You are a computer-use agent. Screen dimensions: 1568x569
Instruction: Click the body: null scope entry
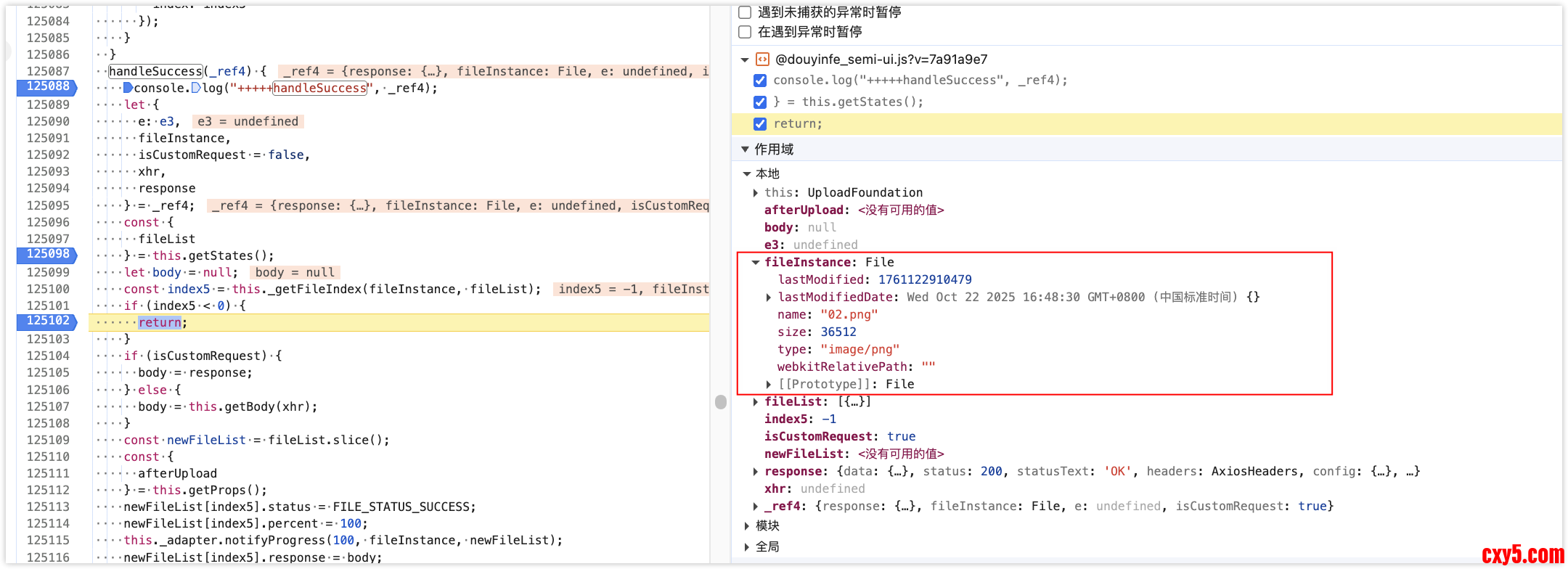coord(800,228)
